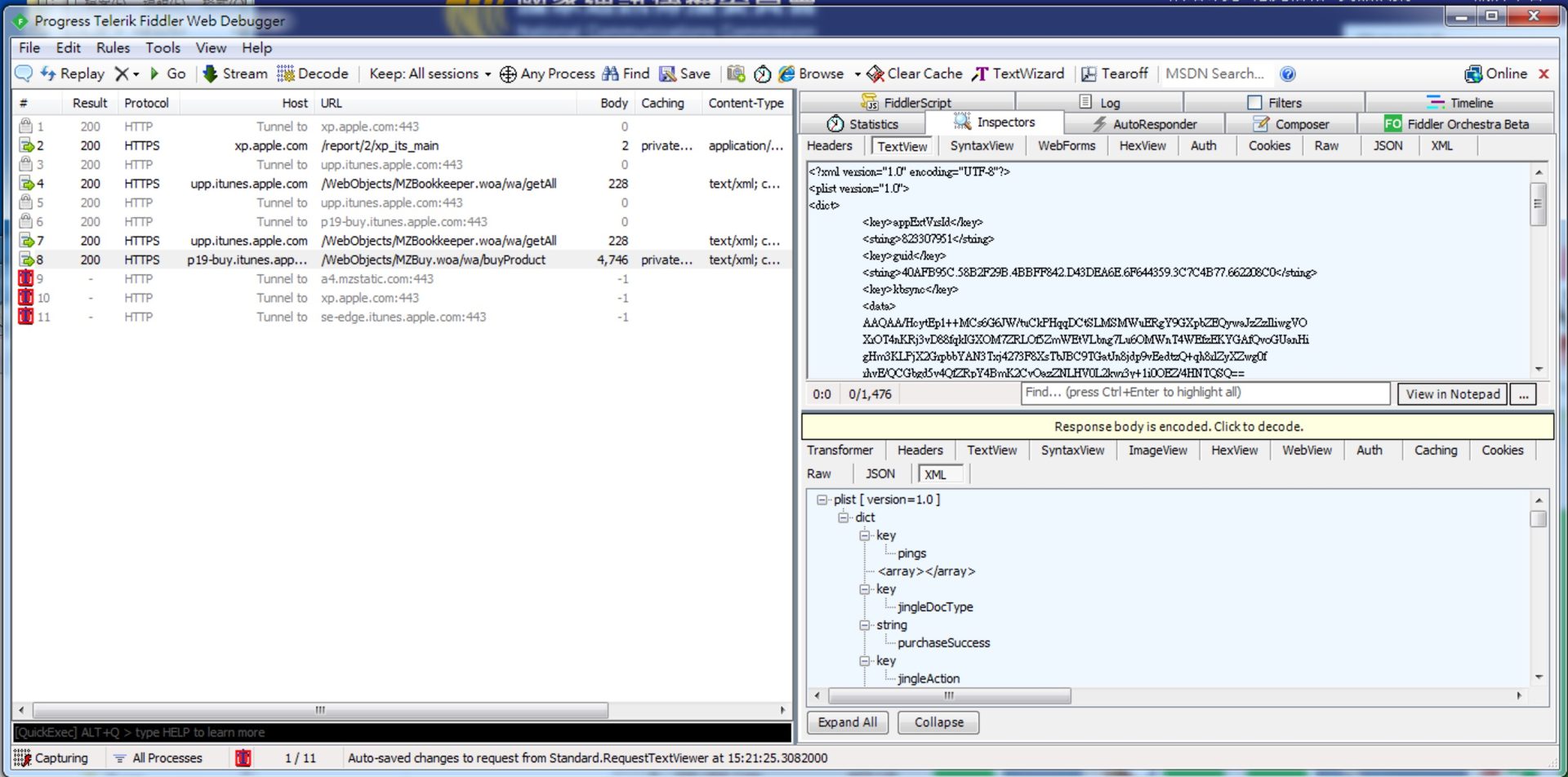
Task: Open the Rules menu
Action: point(113,47)
